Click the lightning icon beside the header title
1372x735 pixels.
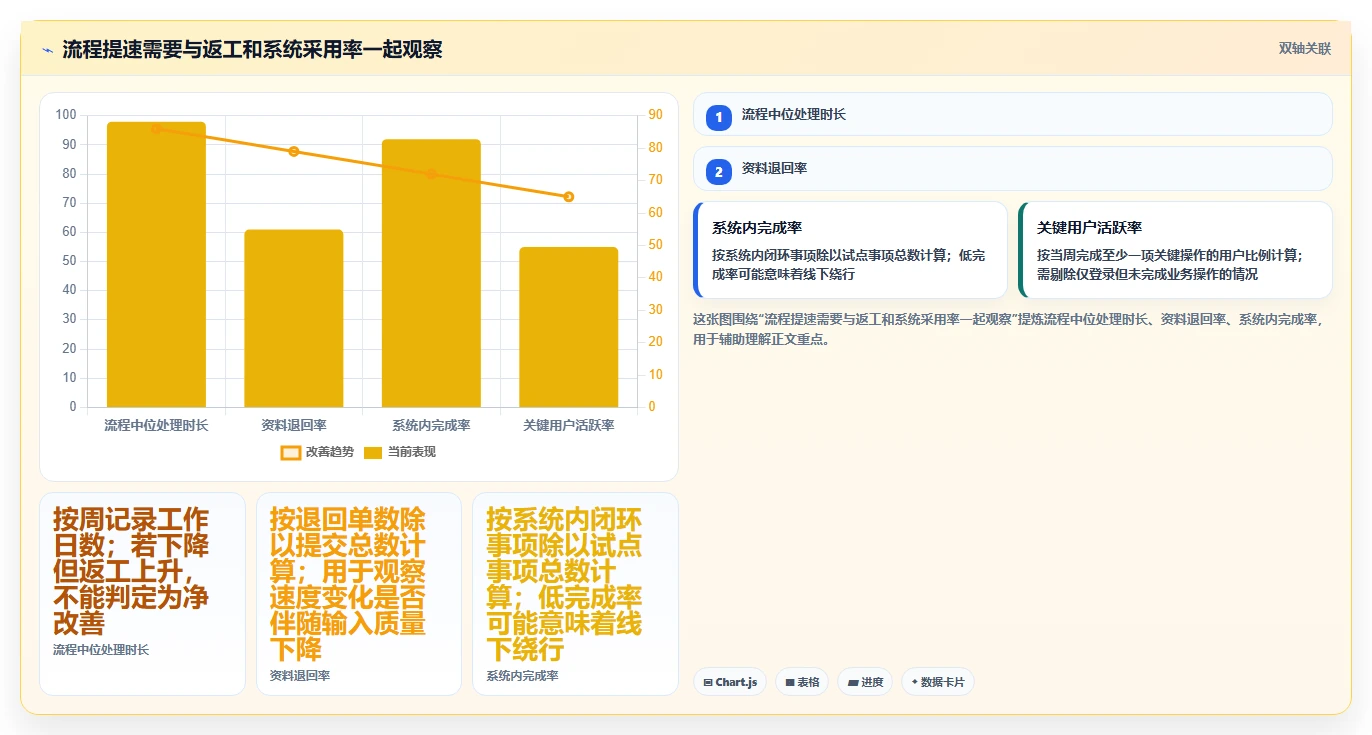click(x=47, y=50)
